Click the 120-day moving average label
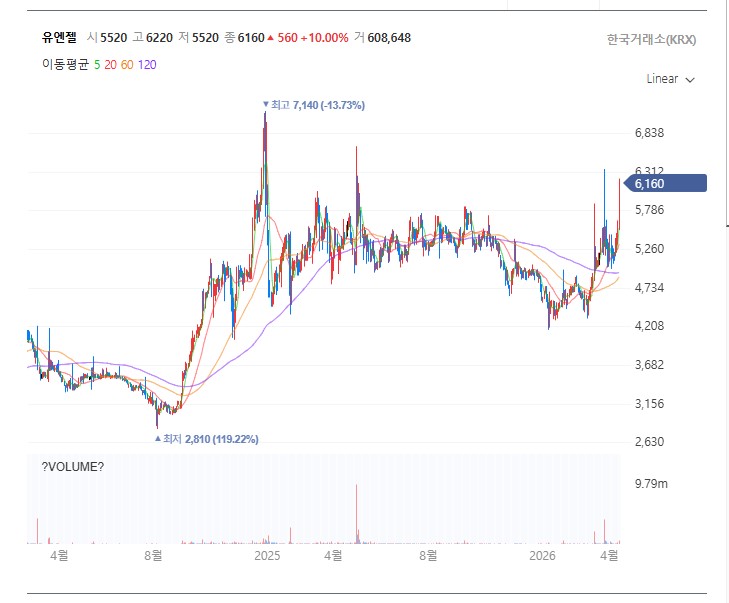 (x=147, y=65)
